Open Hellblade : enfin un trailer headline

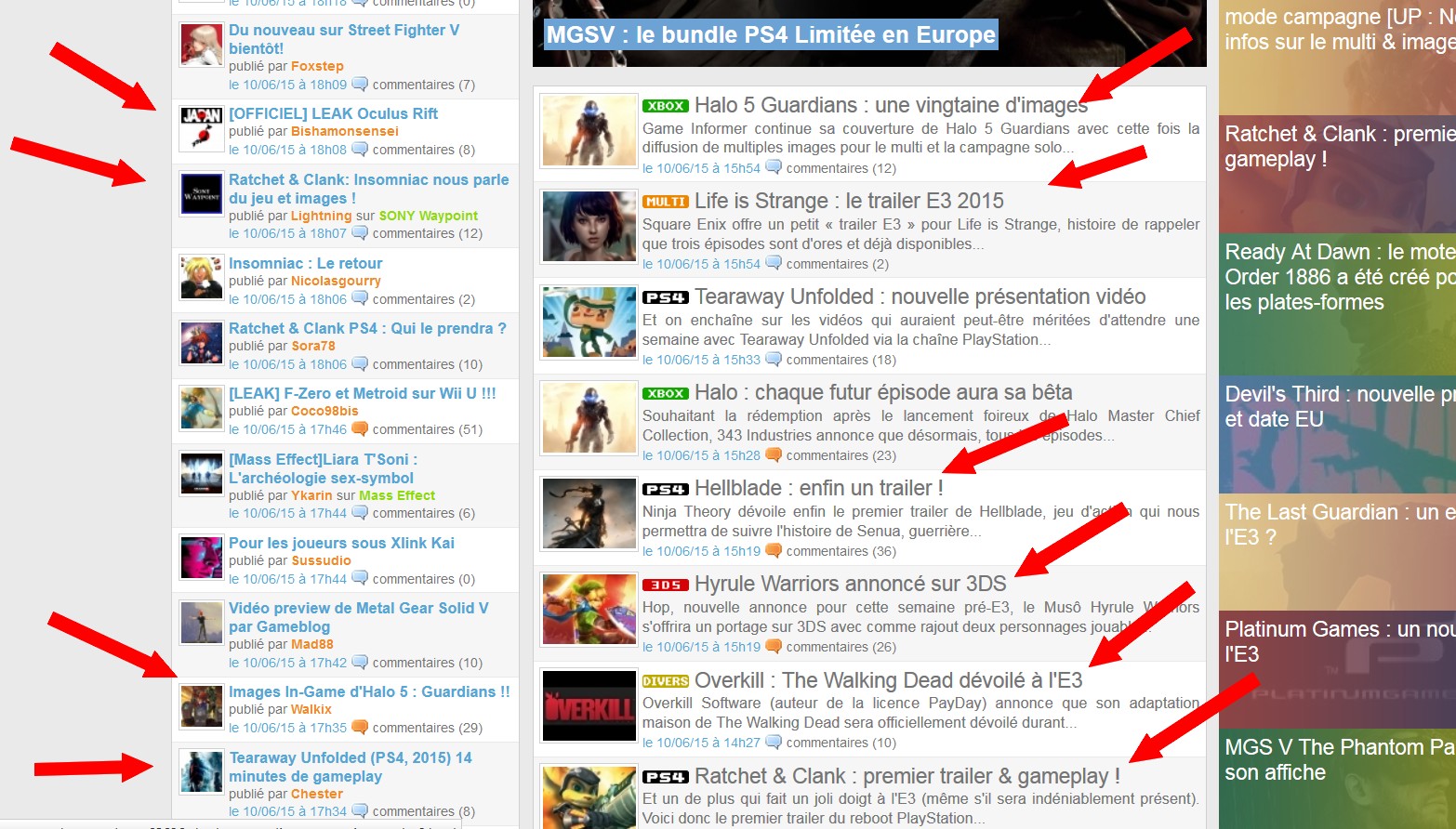click(x=818, y=488)
